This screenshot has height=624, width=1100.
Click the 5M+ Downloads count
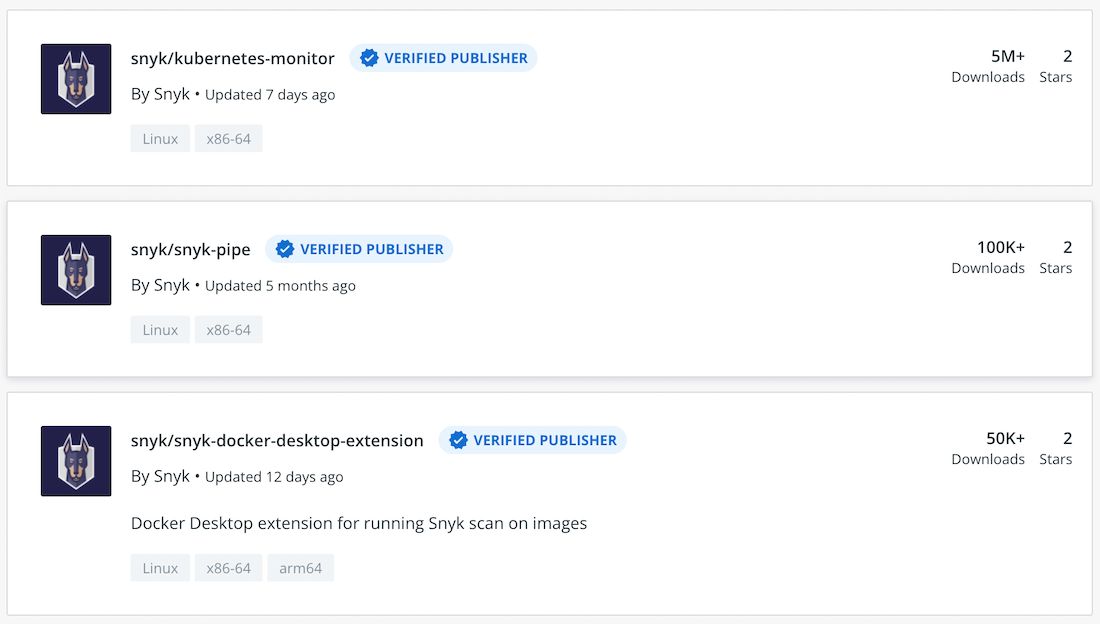tap(988, 66)
